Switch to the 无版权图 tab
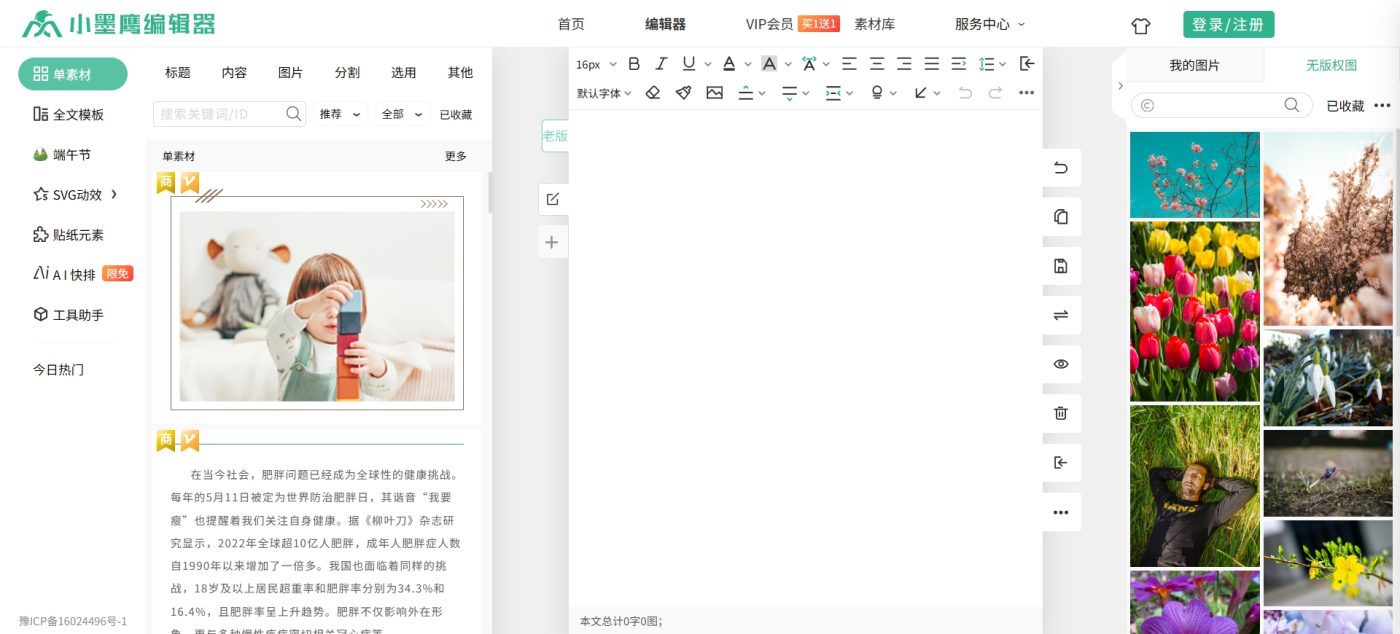1400x634 pixels. [x=1330, y=63]
